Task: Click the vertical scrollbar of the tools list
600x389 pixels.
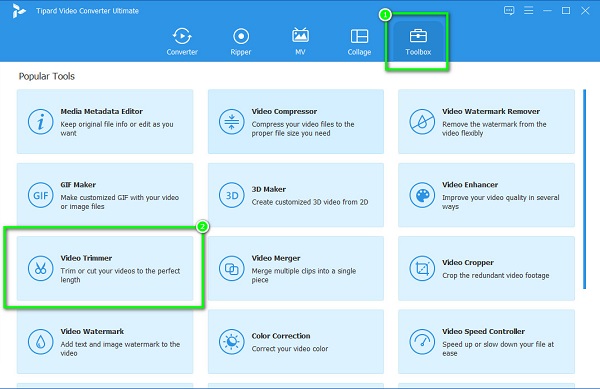Action: 584,189
